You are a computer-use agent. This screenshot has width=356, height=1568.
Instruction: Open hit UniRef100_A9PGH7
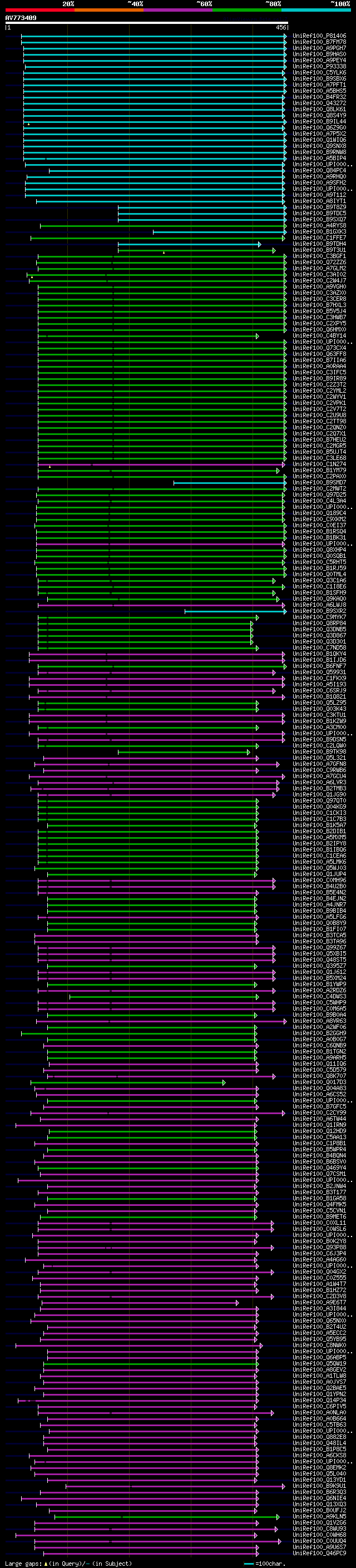tap(319, 48)
